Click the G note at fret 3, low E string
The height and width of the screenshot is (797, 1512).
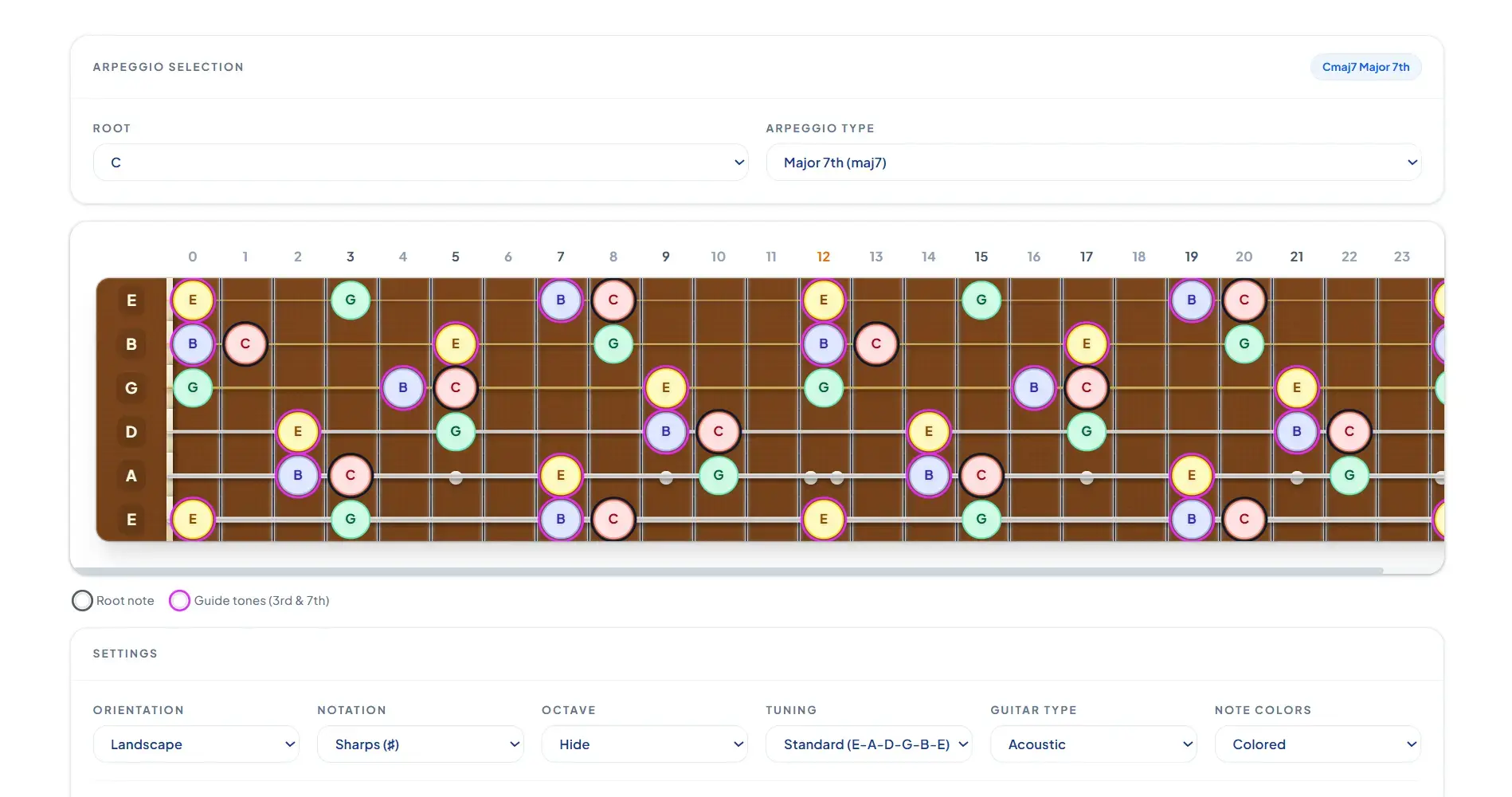tap(351, 520)
